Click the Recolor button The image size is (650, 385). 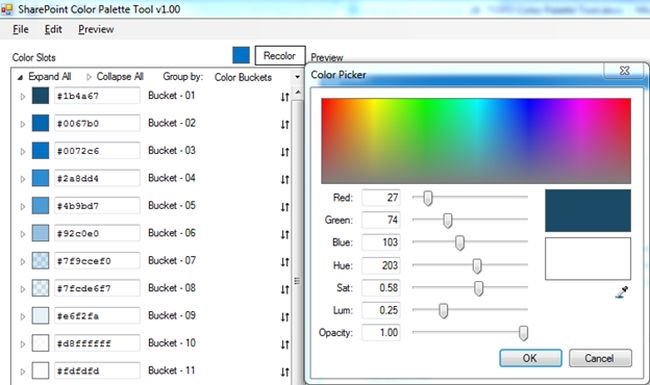280,56
